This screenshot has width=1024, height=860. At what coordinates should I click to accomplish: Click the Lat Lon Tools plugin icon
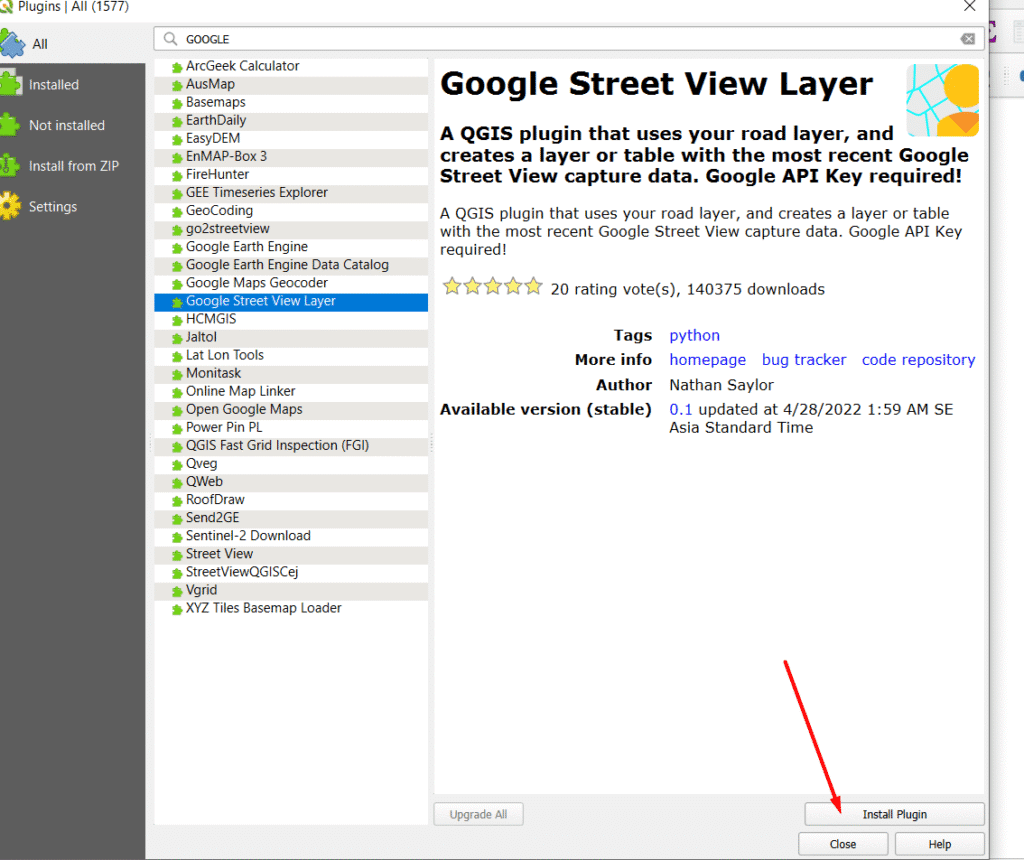point(176,357)
